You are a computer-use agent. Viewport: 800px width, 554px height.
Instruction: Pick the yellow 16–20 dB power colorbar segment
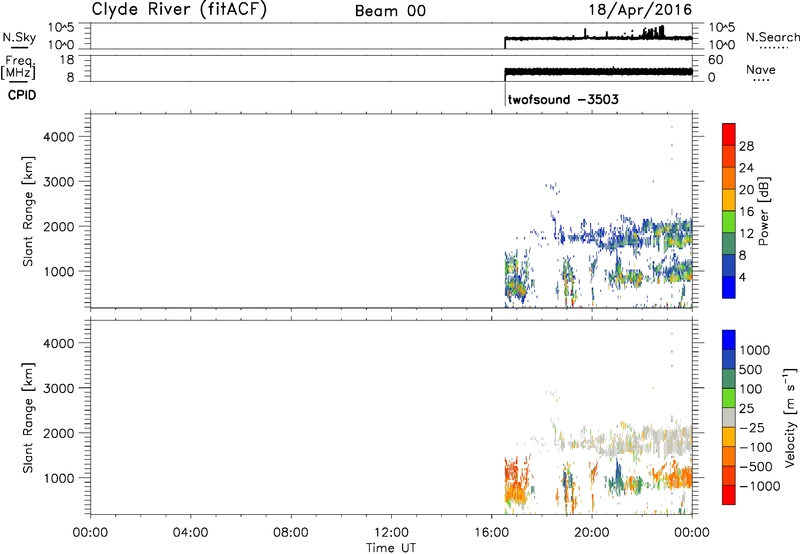click(729, 199)
